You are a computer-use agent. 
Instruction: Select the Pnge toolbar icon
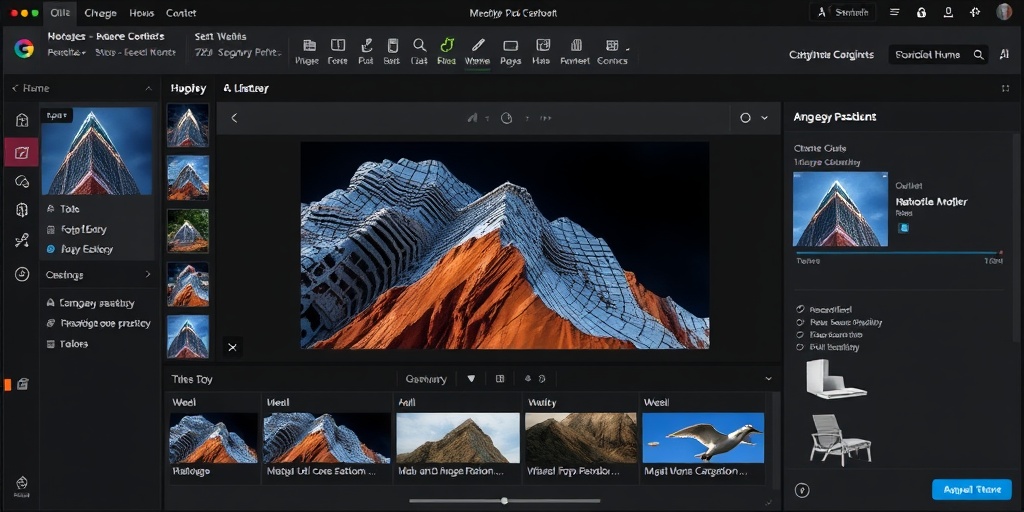point(310,45)
